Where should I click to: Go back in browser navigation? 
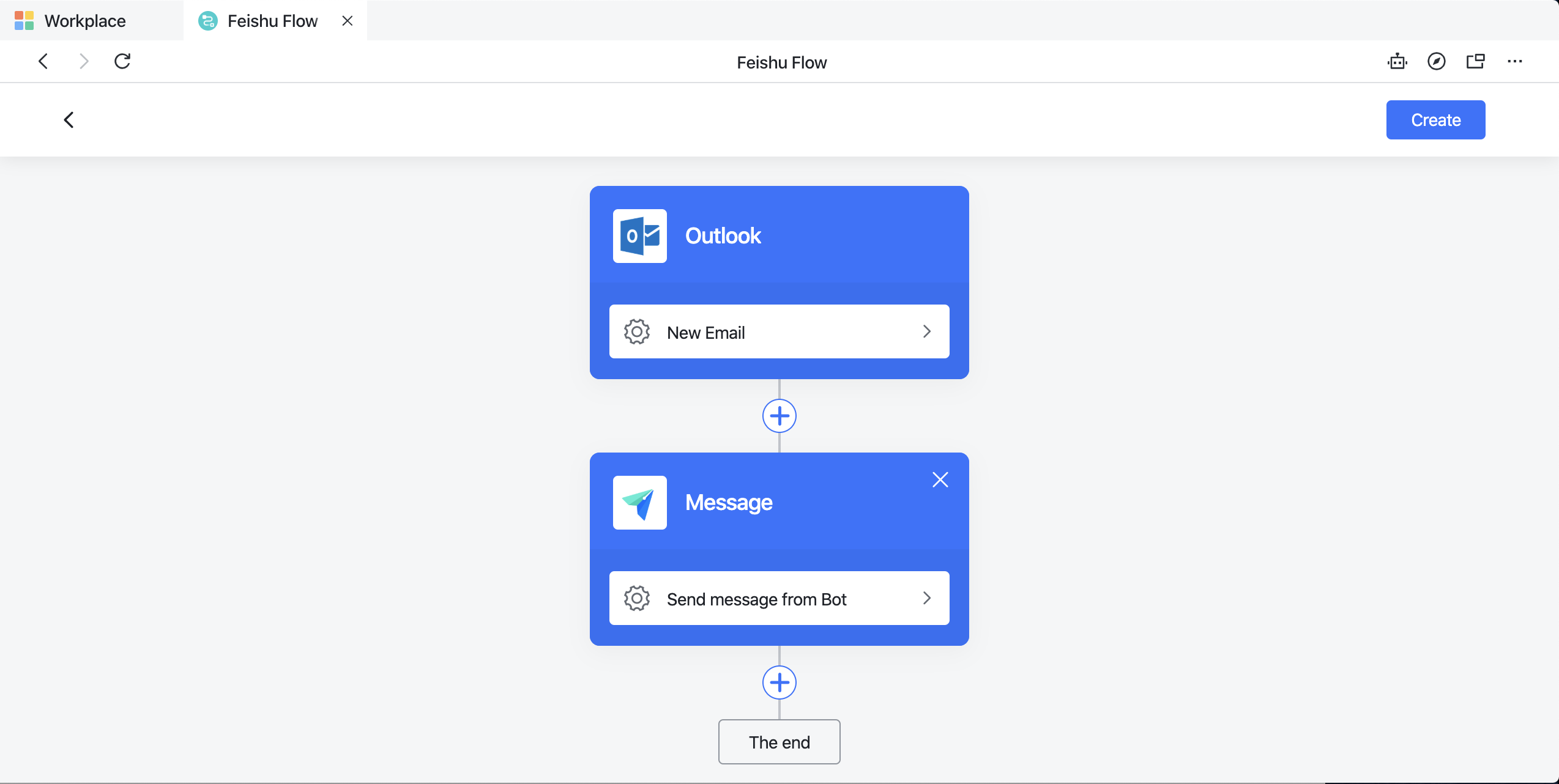coord(43,61)
